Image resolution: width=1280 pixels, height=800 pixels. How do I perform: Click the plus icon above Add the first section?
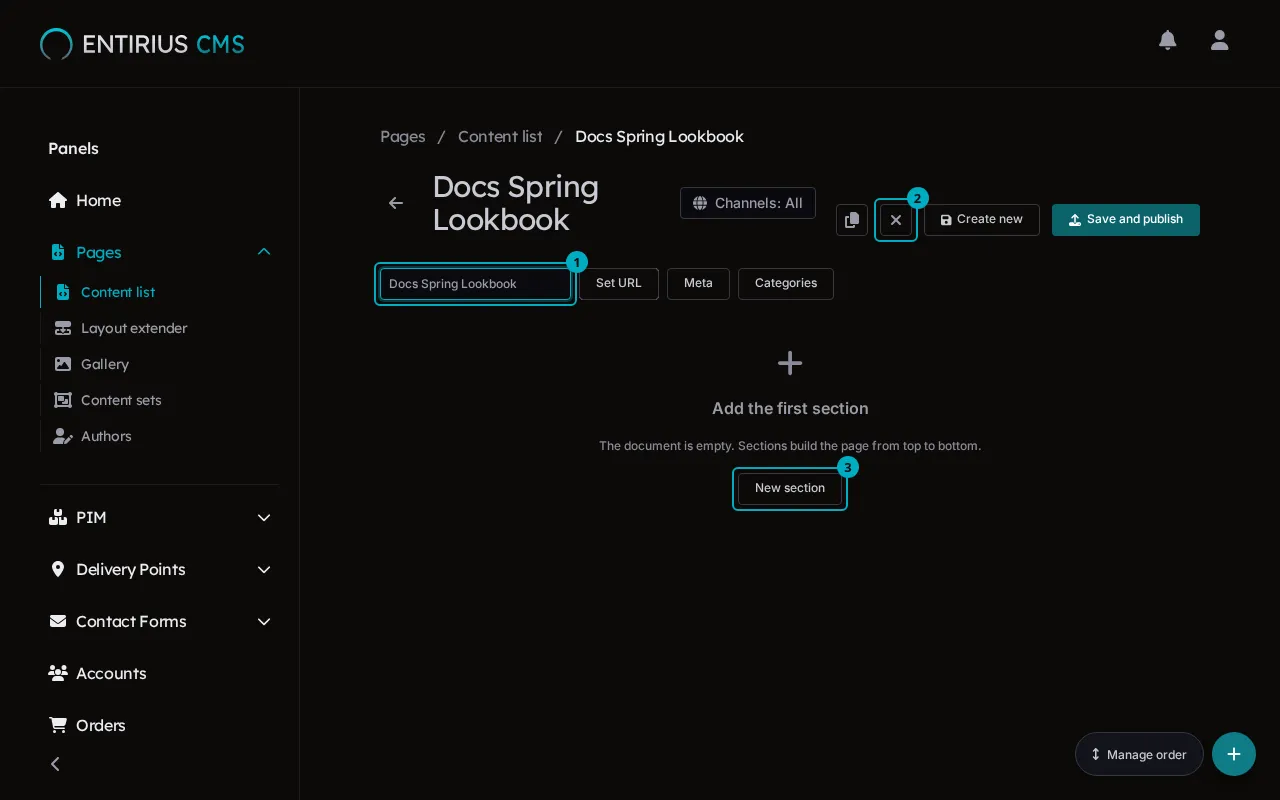pos(790,363)
